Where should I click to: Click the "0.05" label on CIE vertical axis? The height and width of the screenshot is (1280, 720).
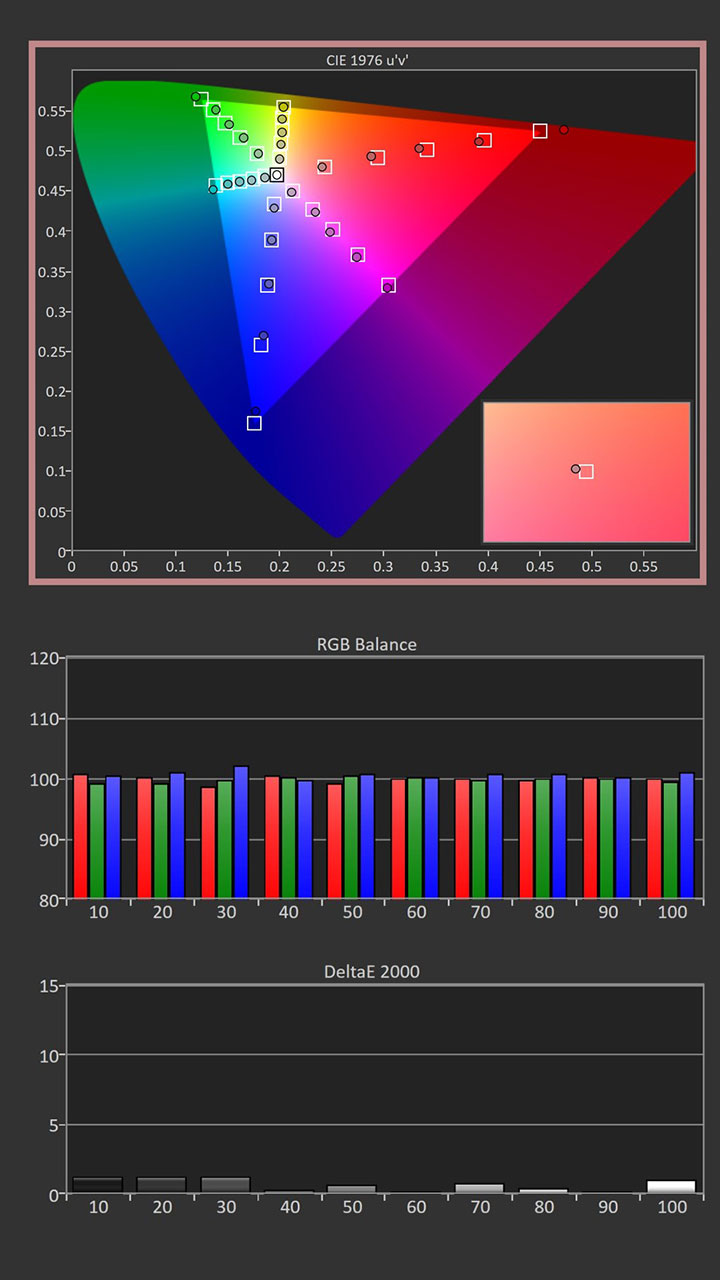point(52,512)
